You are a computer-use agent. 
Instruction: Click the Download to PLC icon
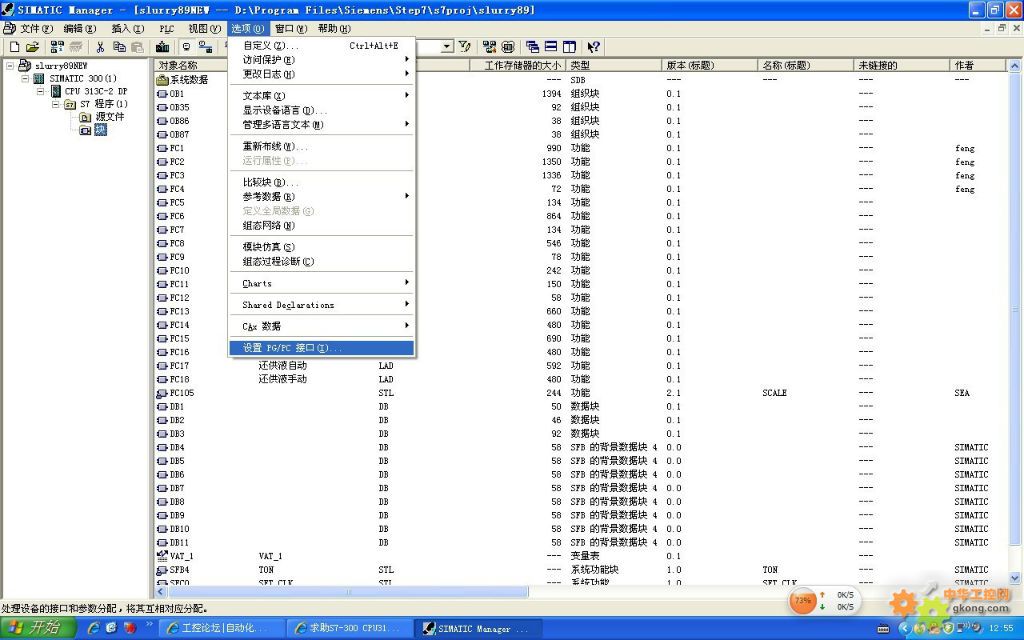(163, 47)
